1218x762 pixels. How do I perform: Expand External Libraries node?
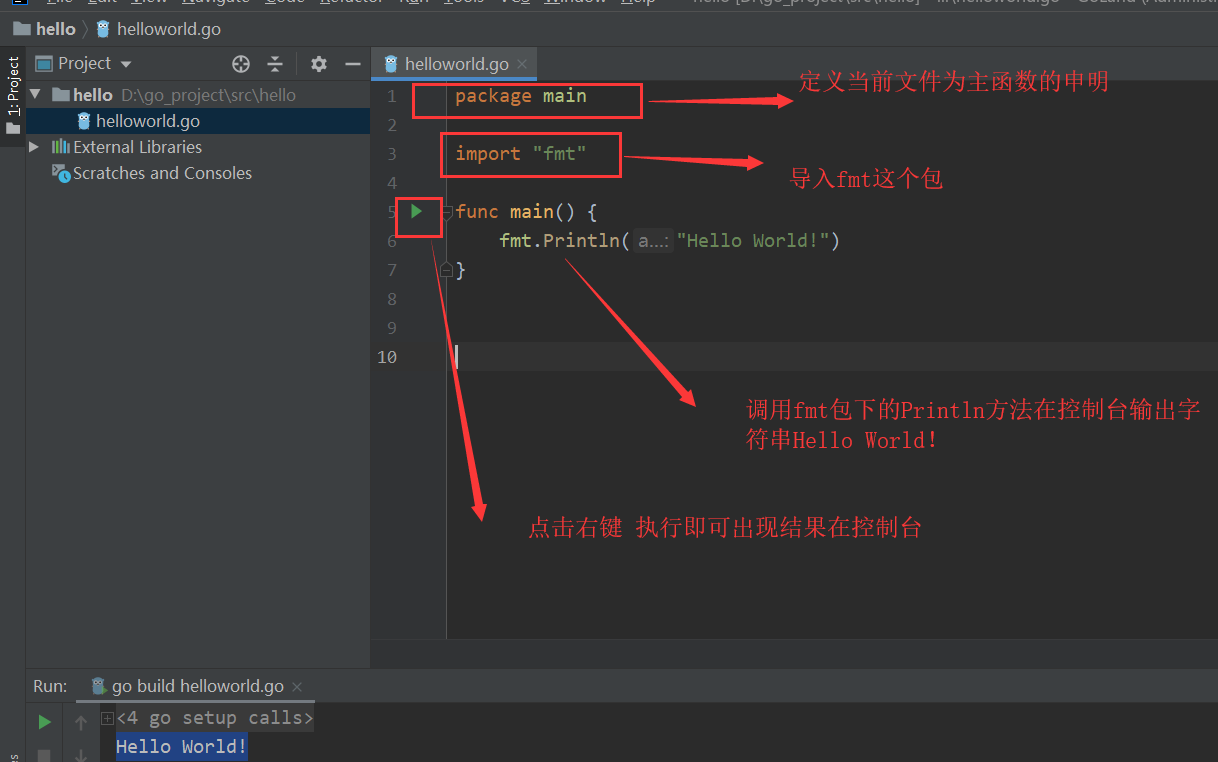point(35,147)
